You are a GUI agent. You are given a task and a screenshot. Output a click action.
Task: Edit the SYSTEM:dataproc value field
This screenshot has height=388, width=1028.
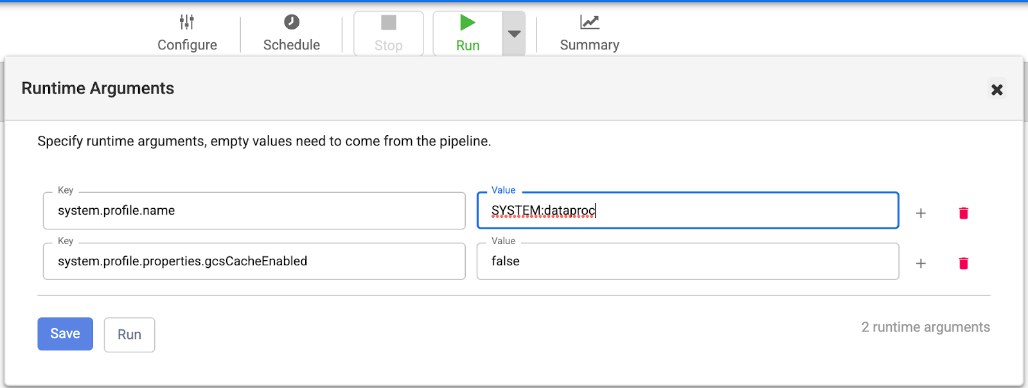tap(688, 210)
